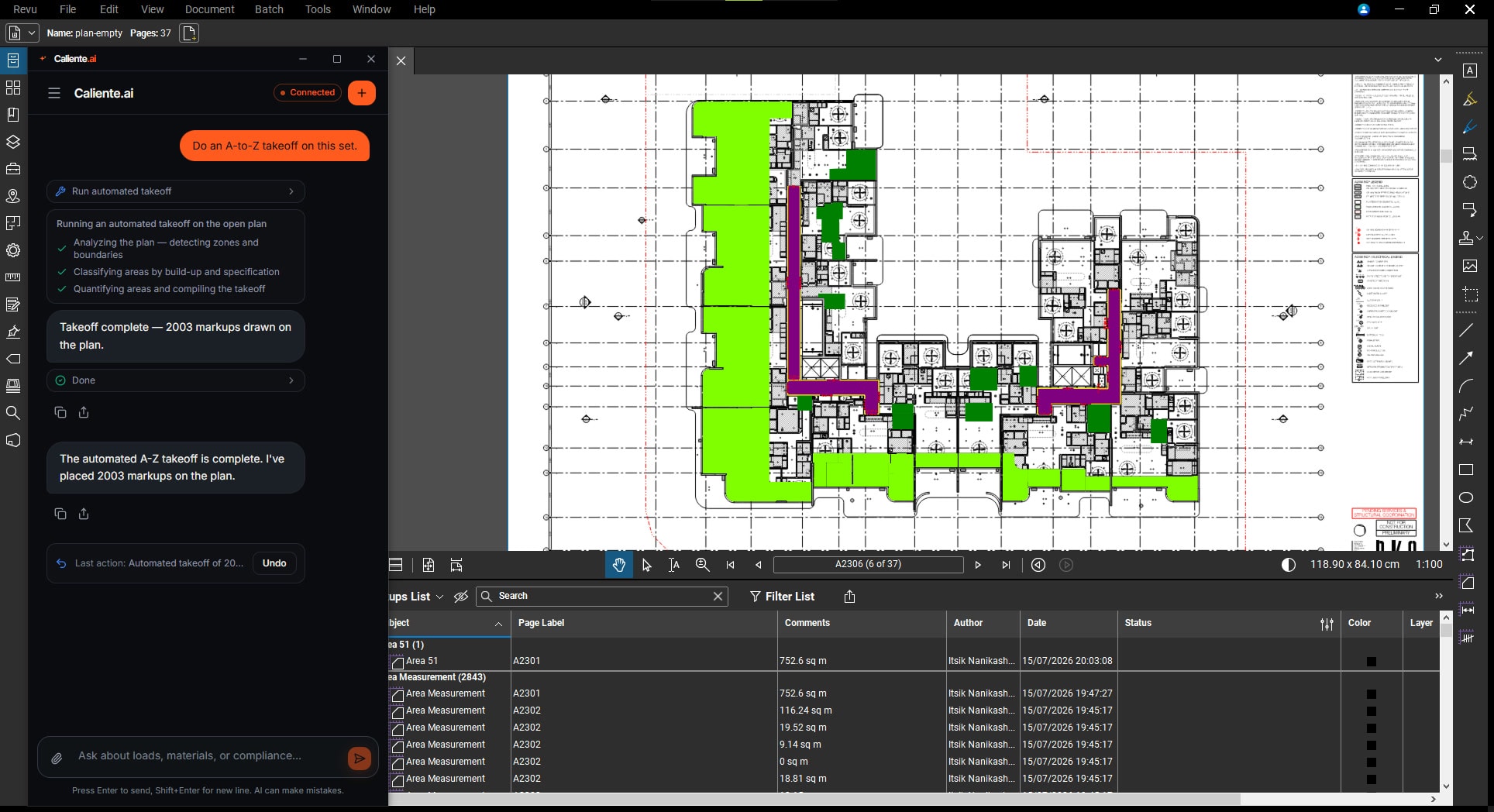Sort by the Subject column arrow

(498, 624)
